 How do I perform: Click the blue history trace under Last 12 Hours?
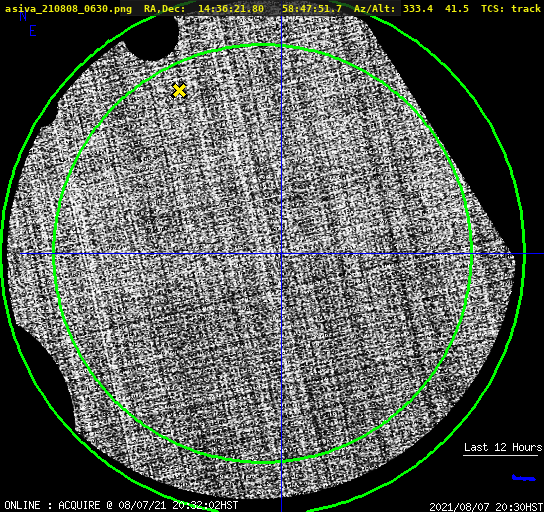524,478
